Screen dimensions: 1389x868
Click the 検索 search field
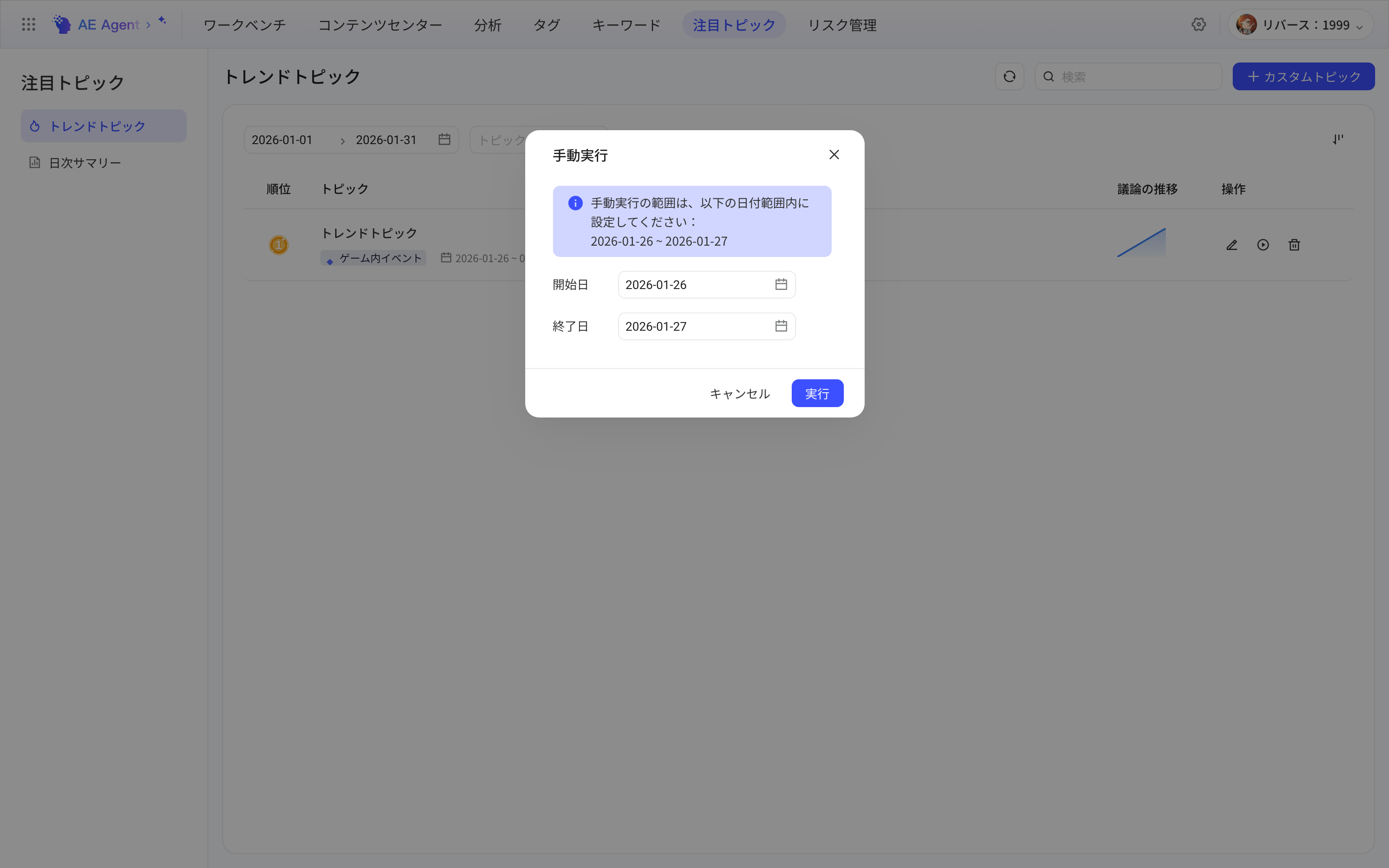[1128, 76]
